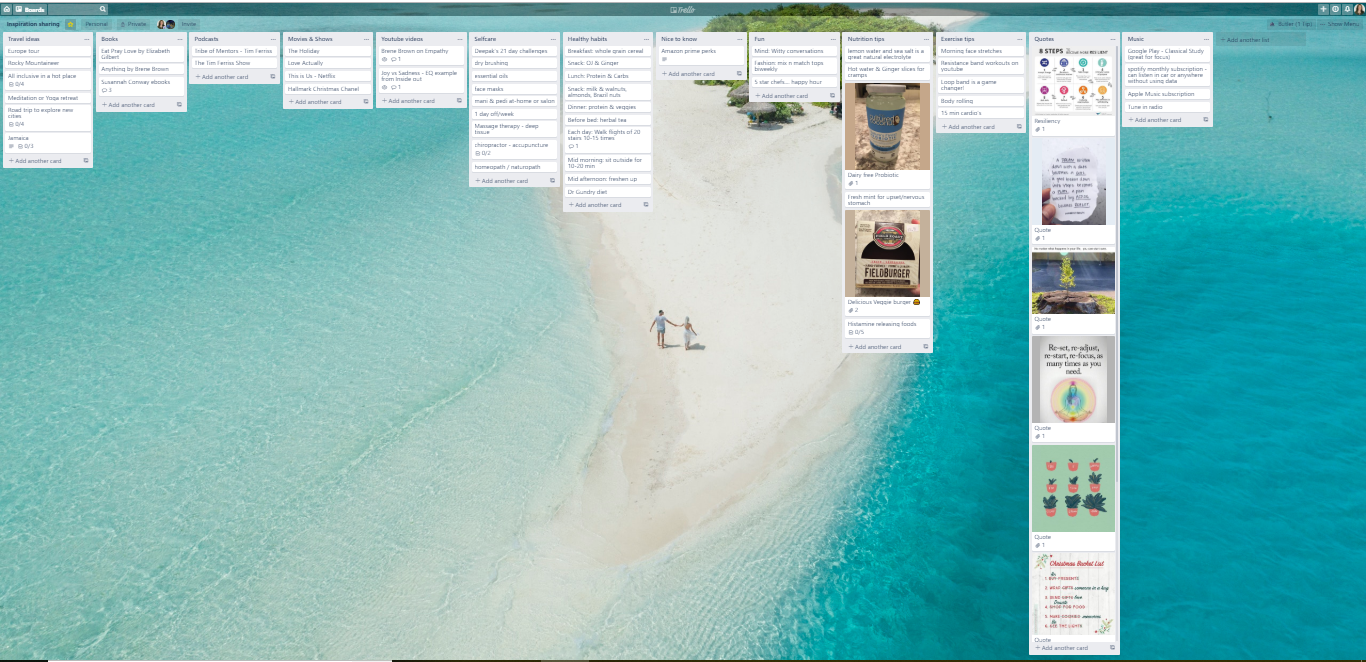Open Amazon prime perks card
The image size is (1366, 662).
click(x=700, y=55)
